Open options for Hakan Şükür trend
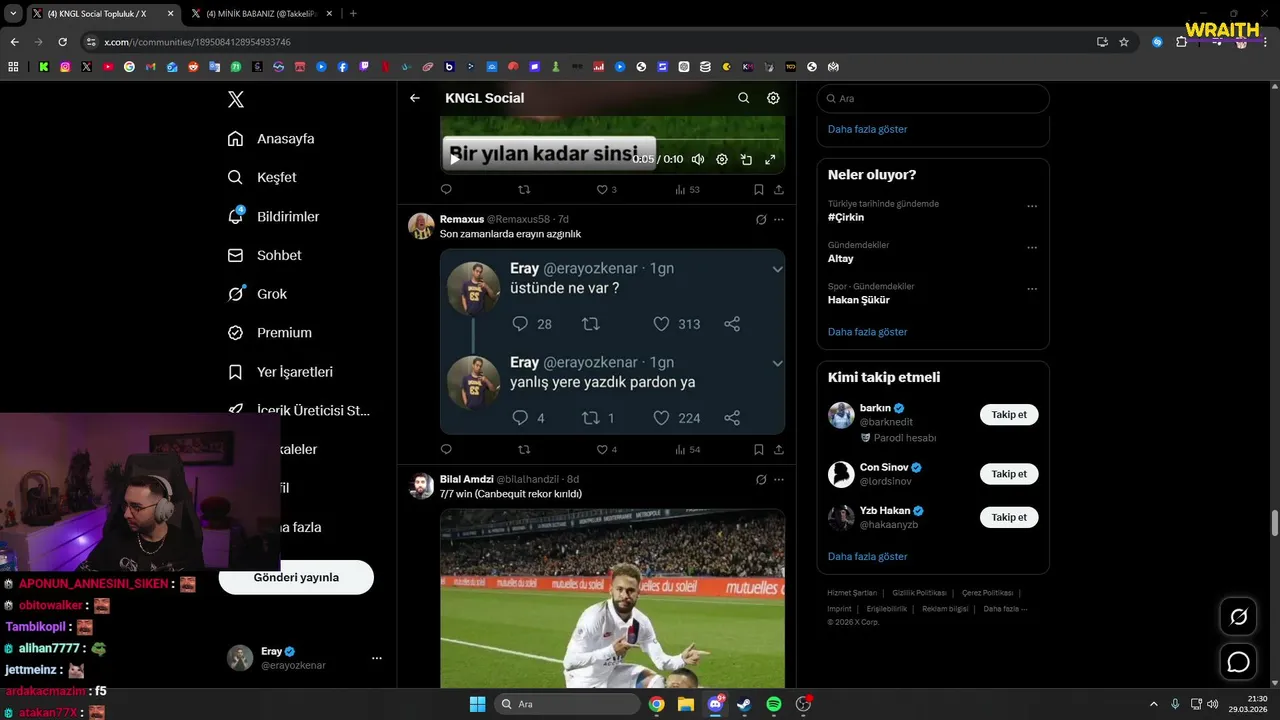The height and width of the screenshot is (720, 1280). [1032, 289]
